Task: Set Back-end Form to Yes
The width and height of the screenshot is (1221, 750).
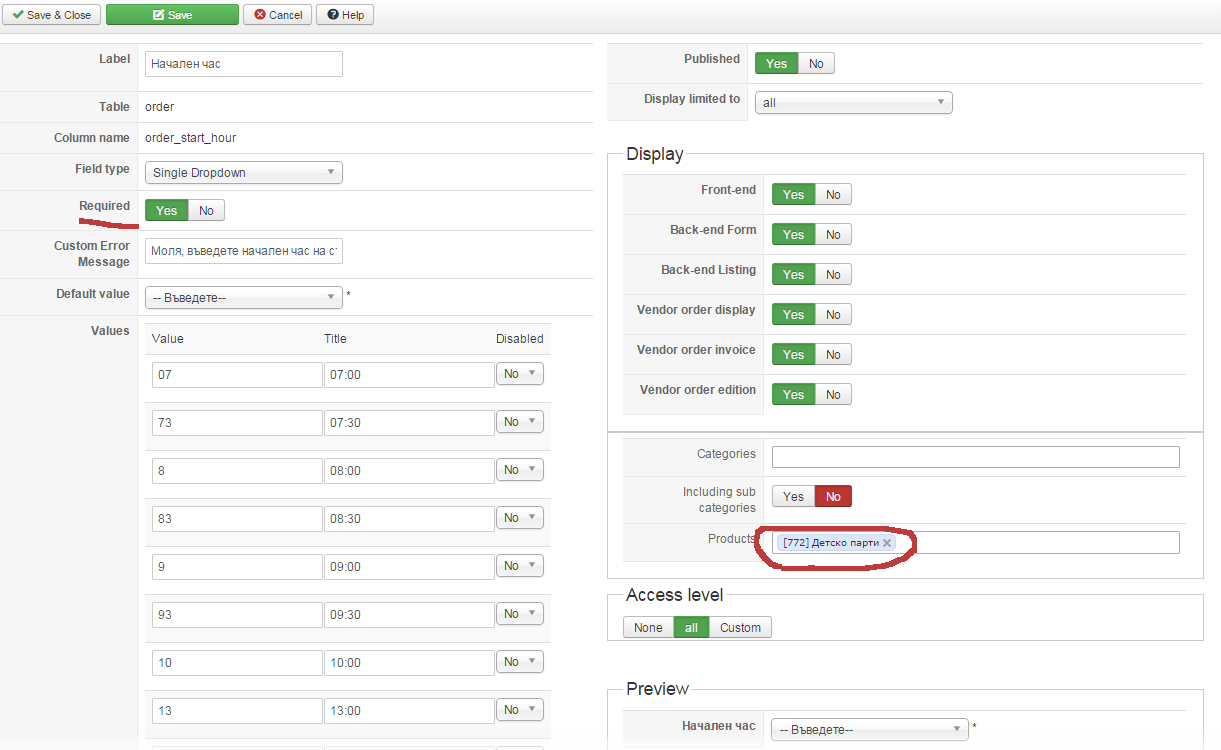Action: pyautogui.click(x=793, y=235)
